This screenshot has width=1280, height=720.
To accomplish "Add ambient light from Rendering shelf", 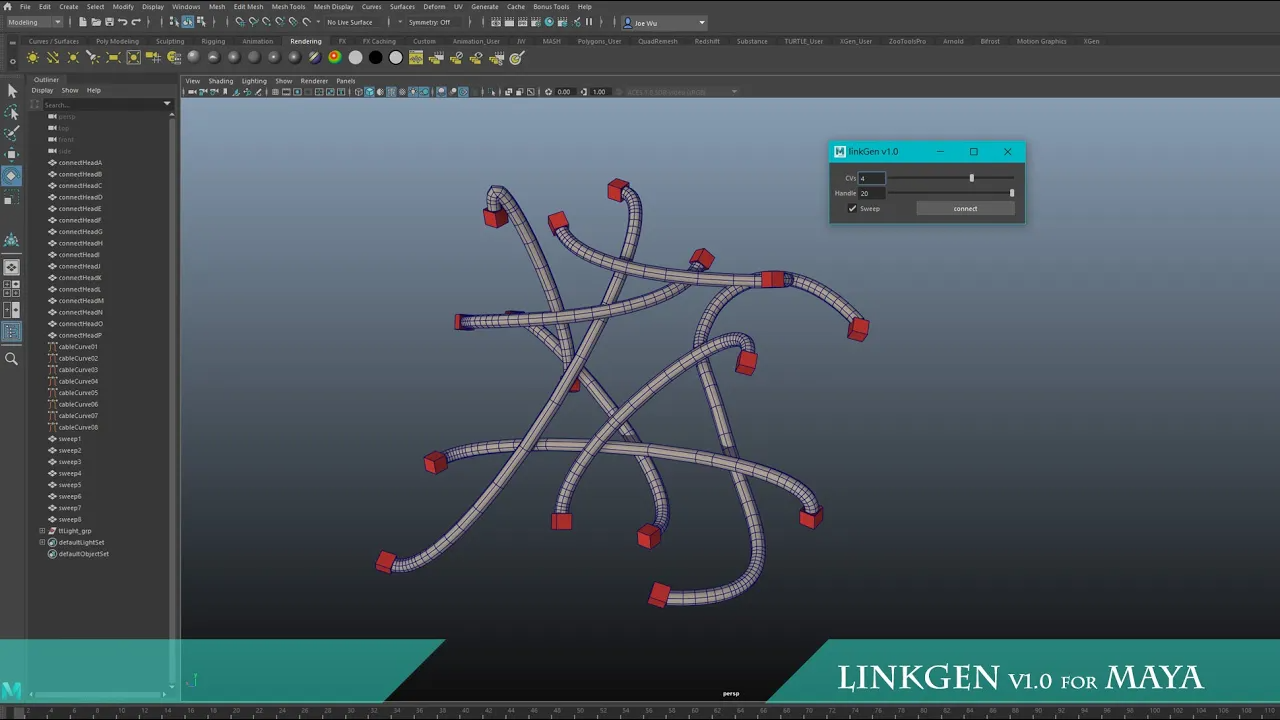I will (33, 58).
